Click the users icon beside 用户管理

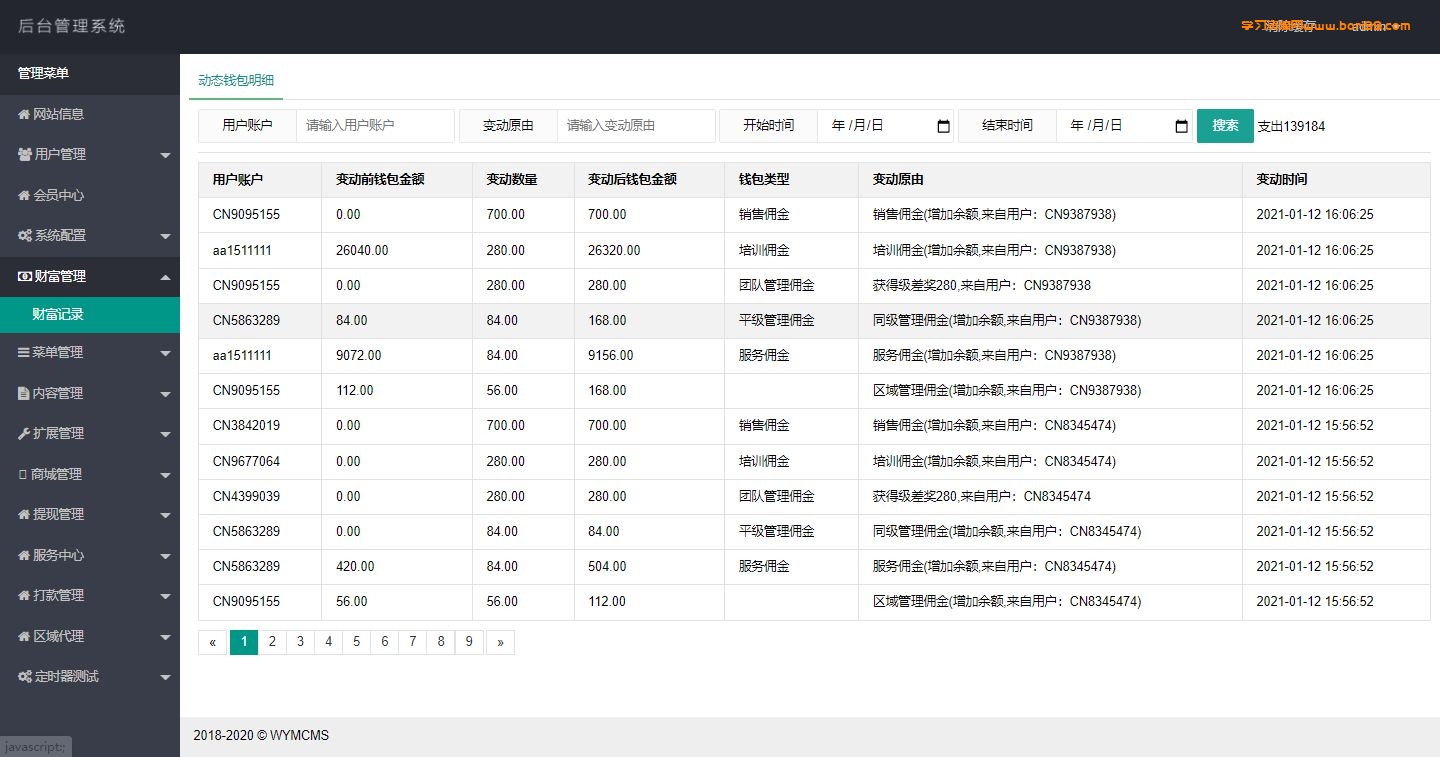pyautogui.click(x=25, y=154)
